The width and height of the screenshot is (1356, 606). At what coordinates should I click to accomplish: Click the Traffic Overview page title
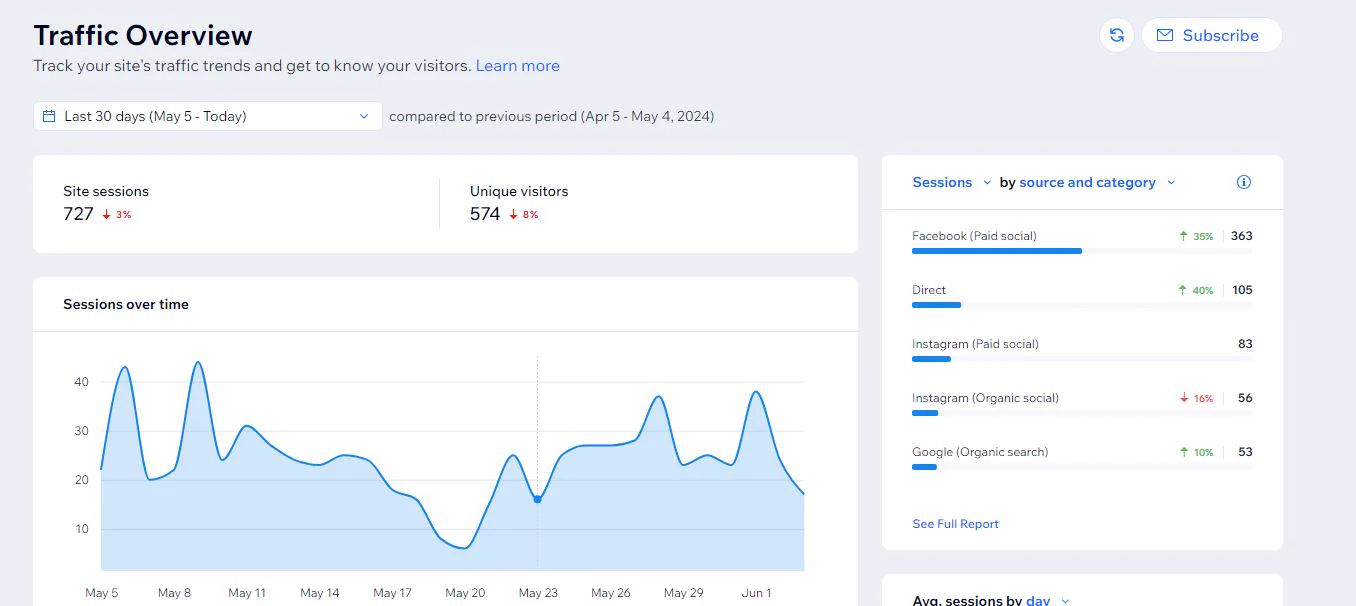pos(143,36)
